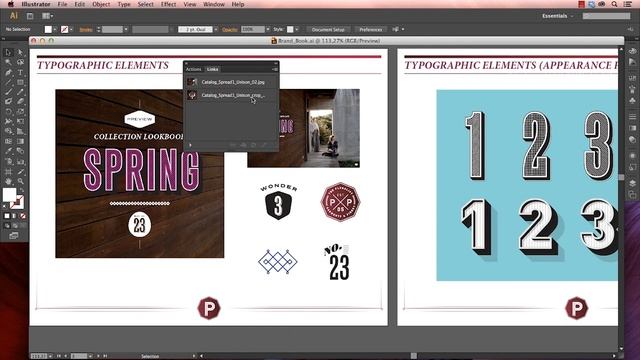Select the Direct Selection tool

pos(20,52)
